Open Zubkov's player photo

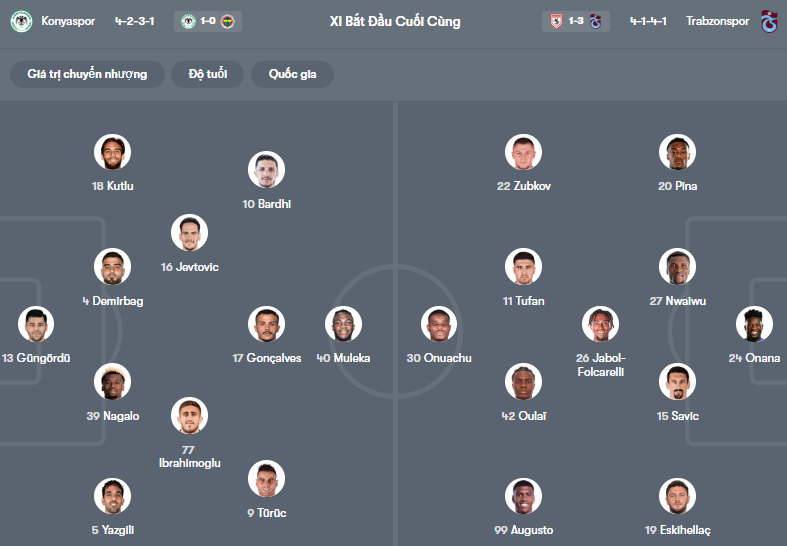[x=523, y=152]
